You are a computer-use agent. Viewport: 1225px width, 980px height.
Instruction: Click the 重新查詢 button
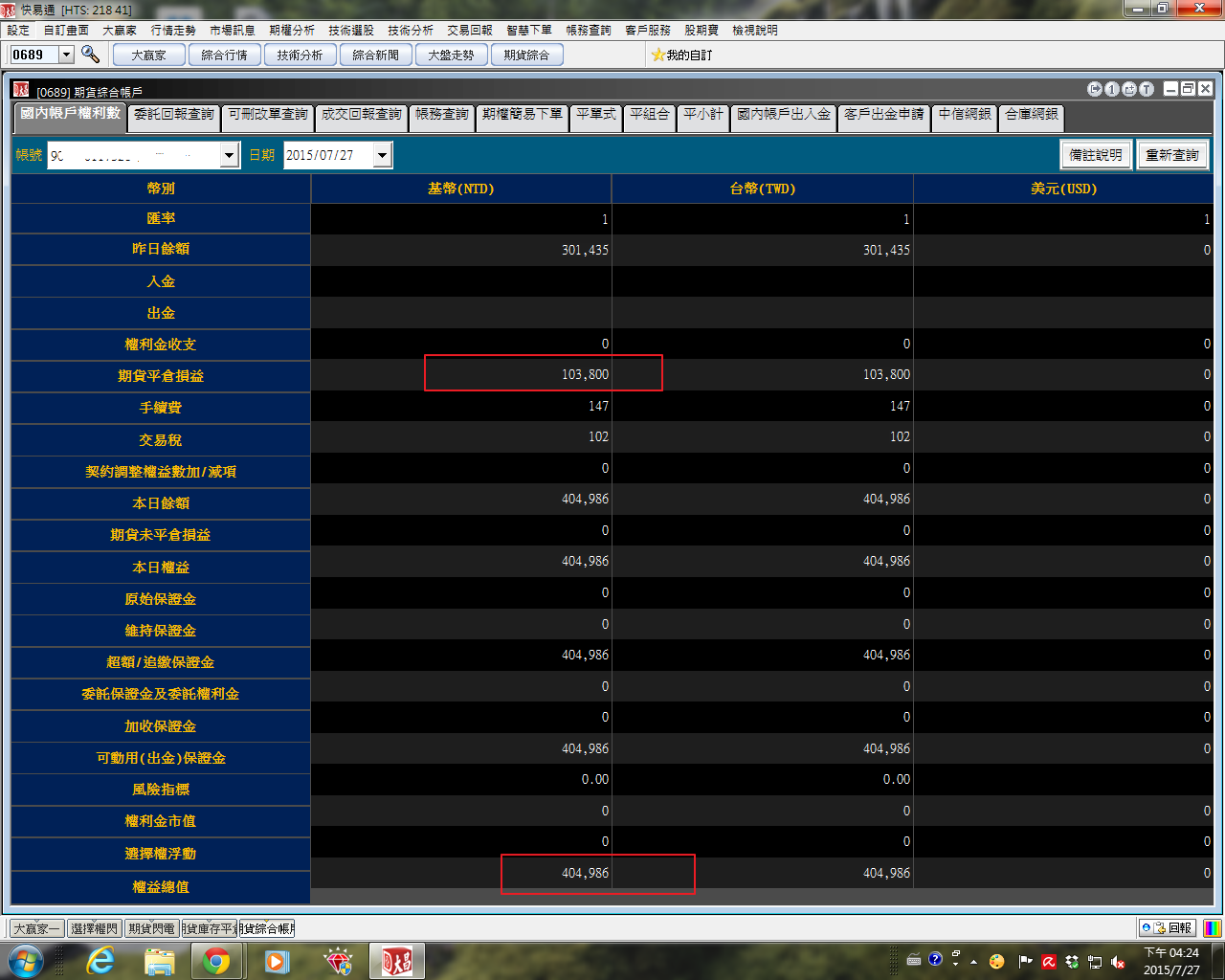1172,155
